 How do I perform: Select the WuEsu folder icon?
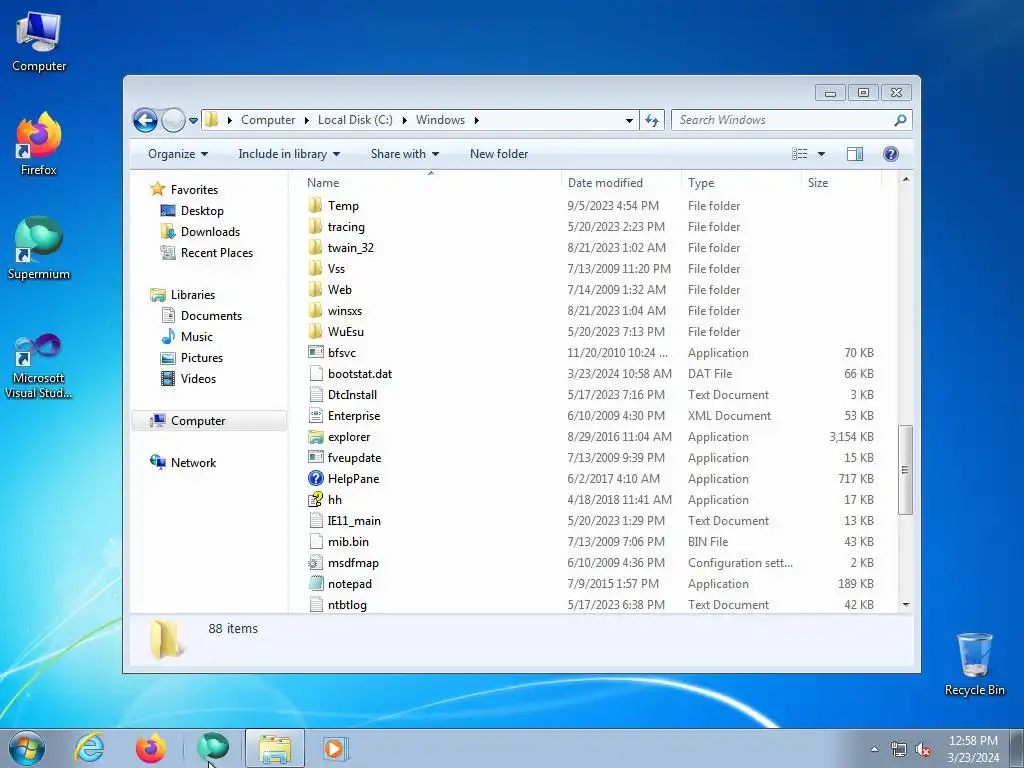pyautogui.click(x=315, y=332)
